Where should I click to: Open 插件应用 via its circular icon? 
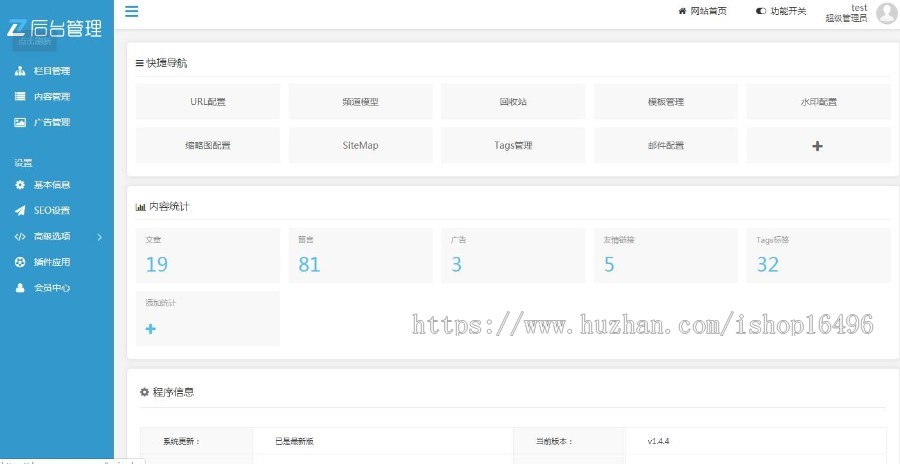pos(20,262)
